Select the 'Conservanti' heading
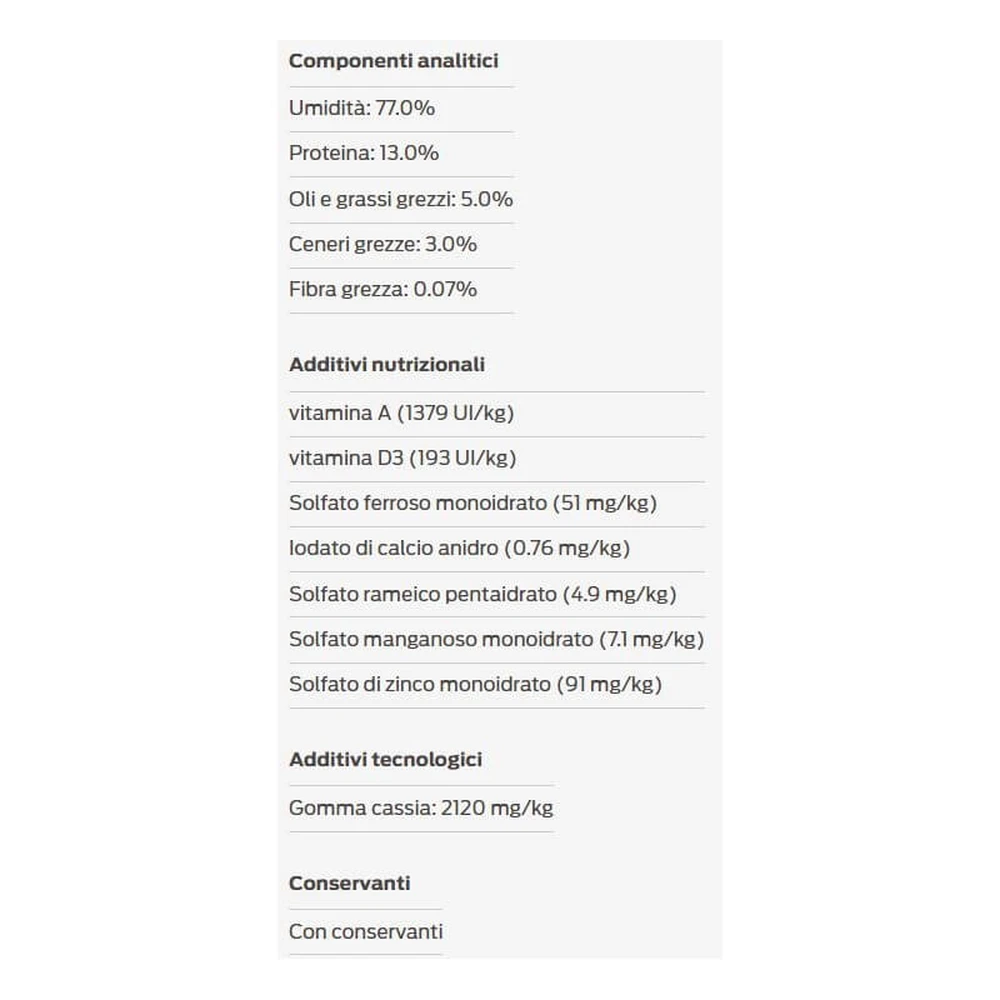This screenshot has width=1000, height=1000. pos(349,883)
